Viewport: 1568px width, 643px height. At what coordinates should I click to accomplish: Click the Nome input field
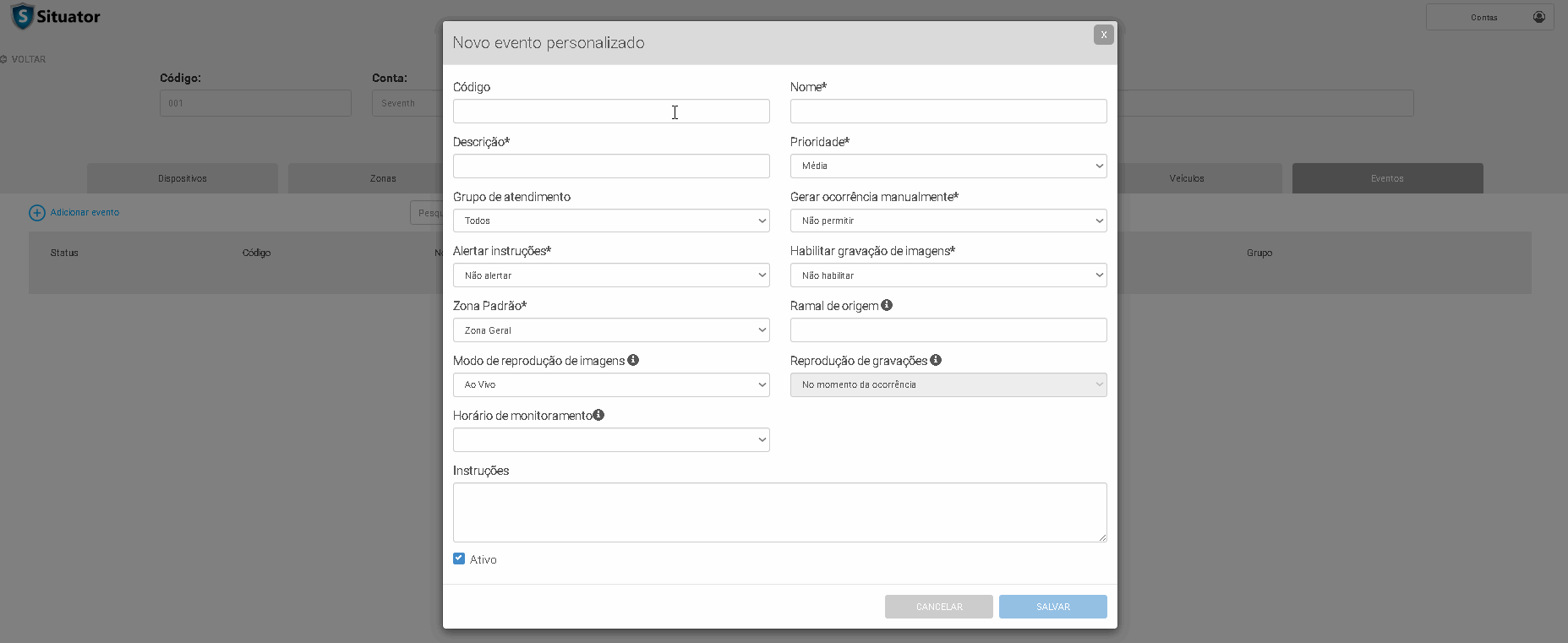click(x=948, y=112)
